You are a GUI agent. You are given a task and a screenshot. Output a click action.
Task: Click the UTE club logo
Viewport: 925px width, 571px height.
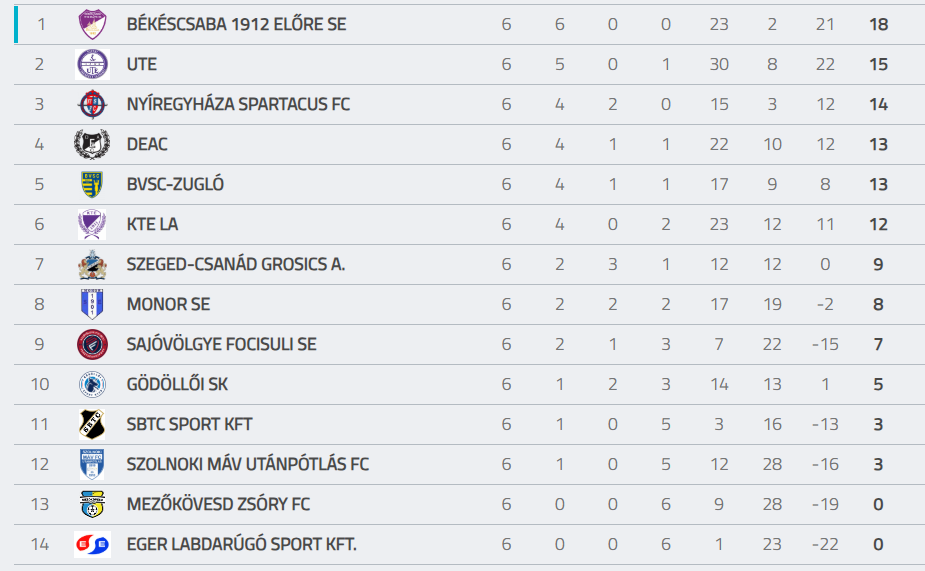tap(92, 64)
